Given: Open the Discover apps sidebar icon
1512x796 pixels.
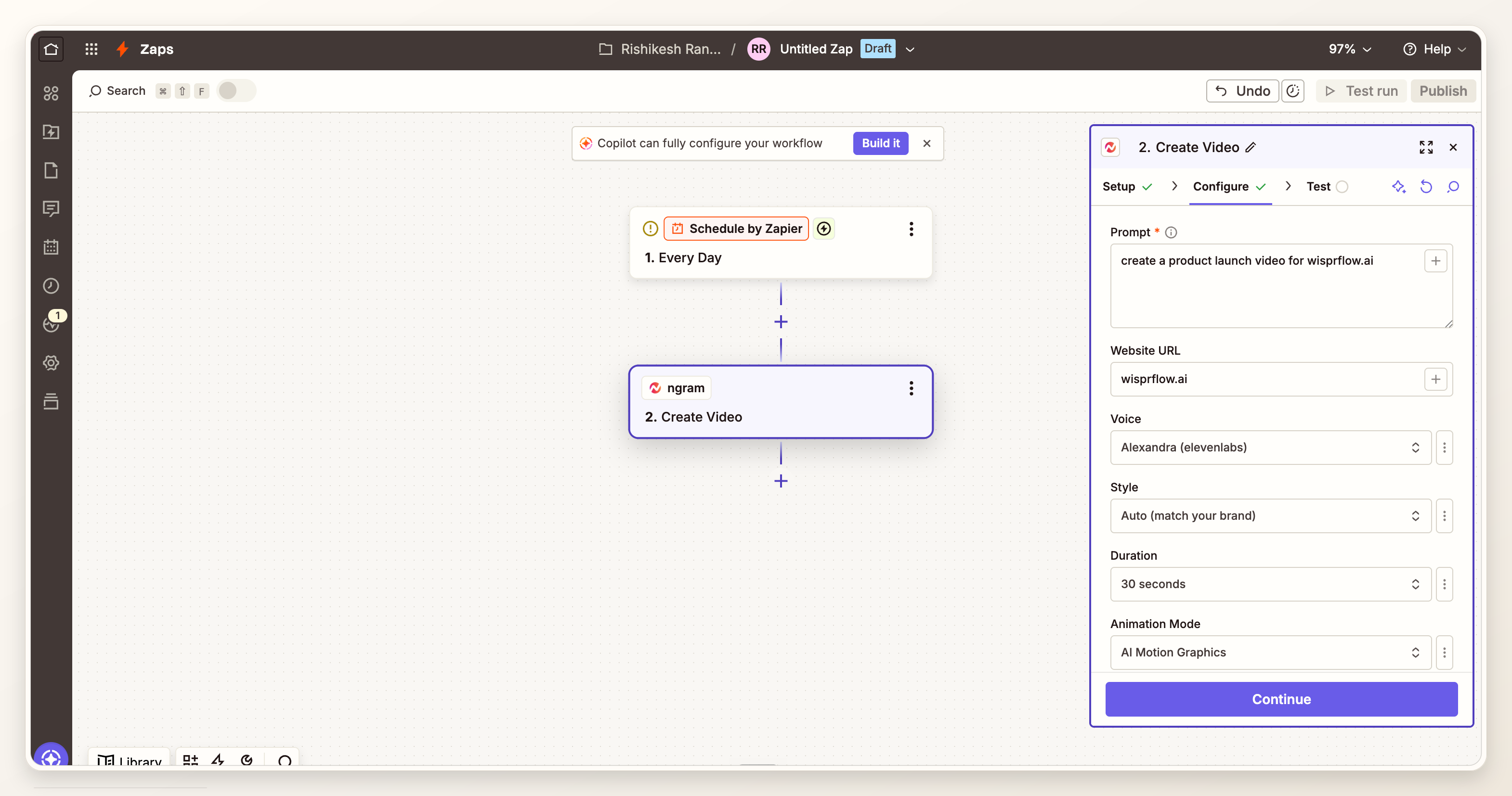Looking at the screenshot, I should click(51, 93).
